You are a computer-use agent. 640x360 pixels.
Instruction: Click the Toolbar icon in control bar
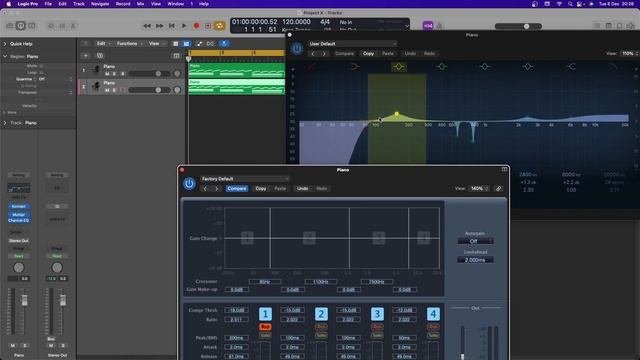point(31,26)
